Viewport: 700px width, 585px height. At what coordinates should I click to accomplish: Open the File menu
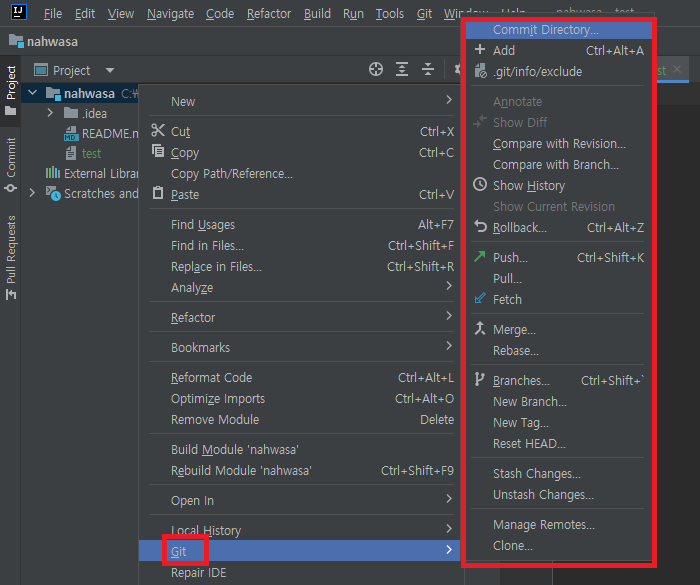pyautogui.click(x=53, y=14)
